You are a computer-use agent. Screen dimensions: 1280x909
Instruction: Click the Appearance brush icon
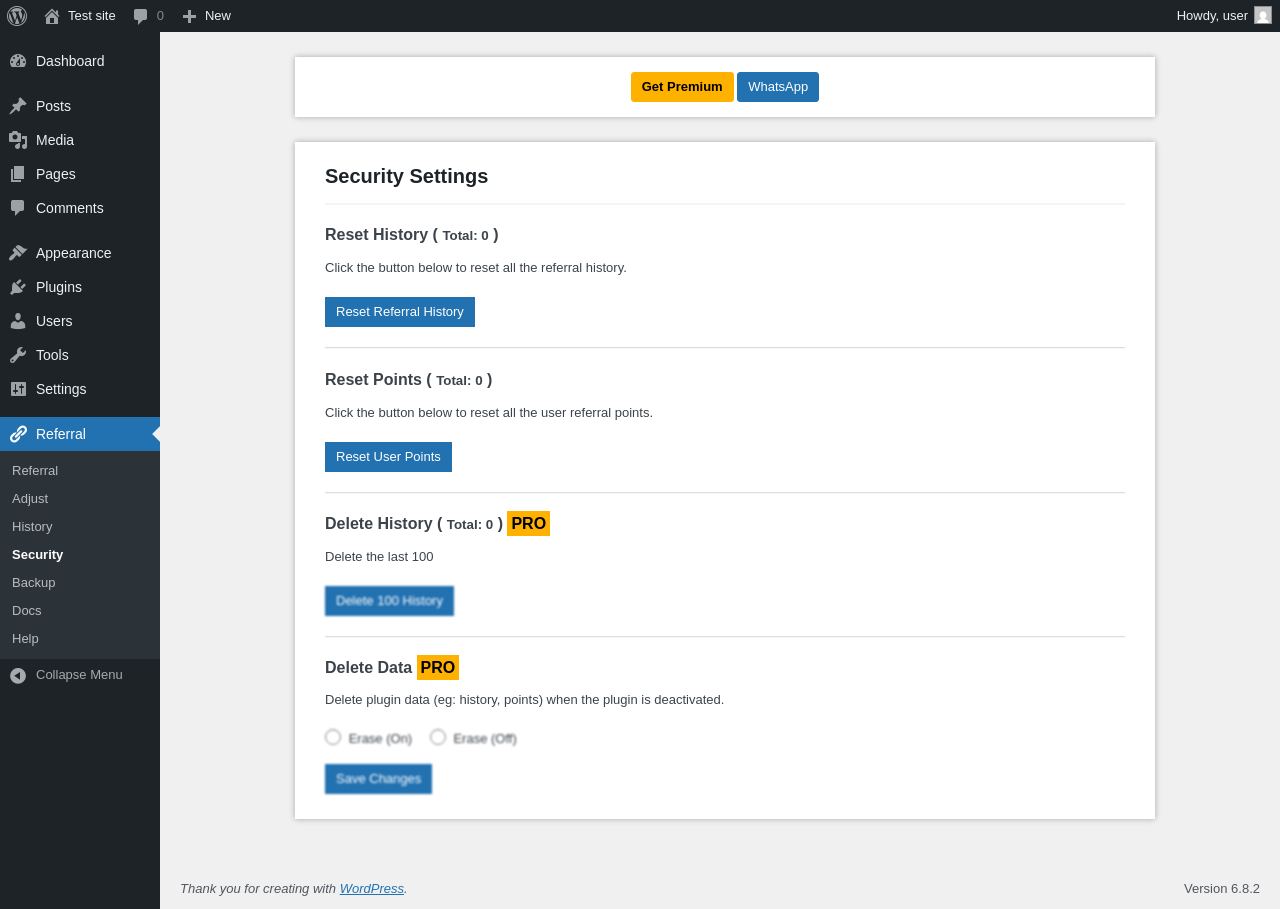tap(18, 253)
